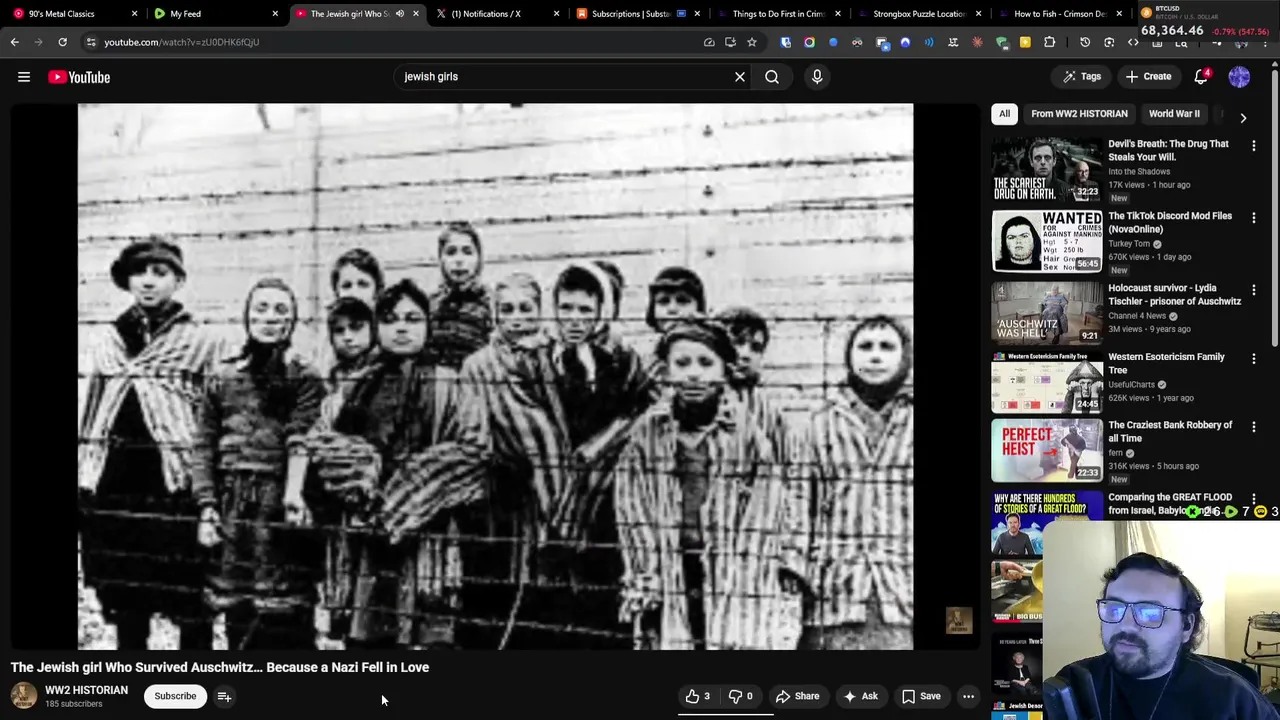Screen dimensions: 1280x720
Task: Click the Share button
Action: point(797,696)
